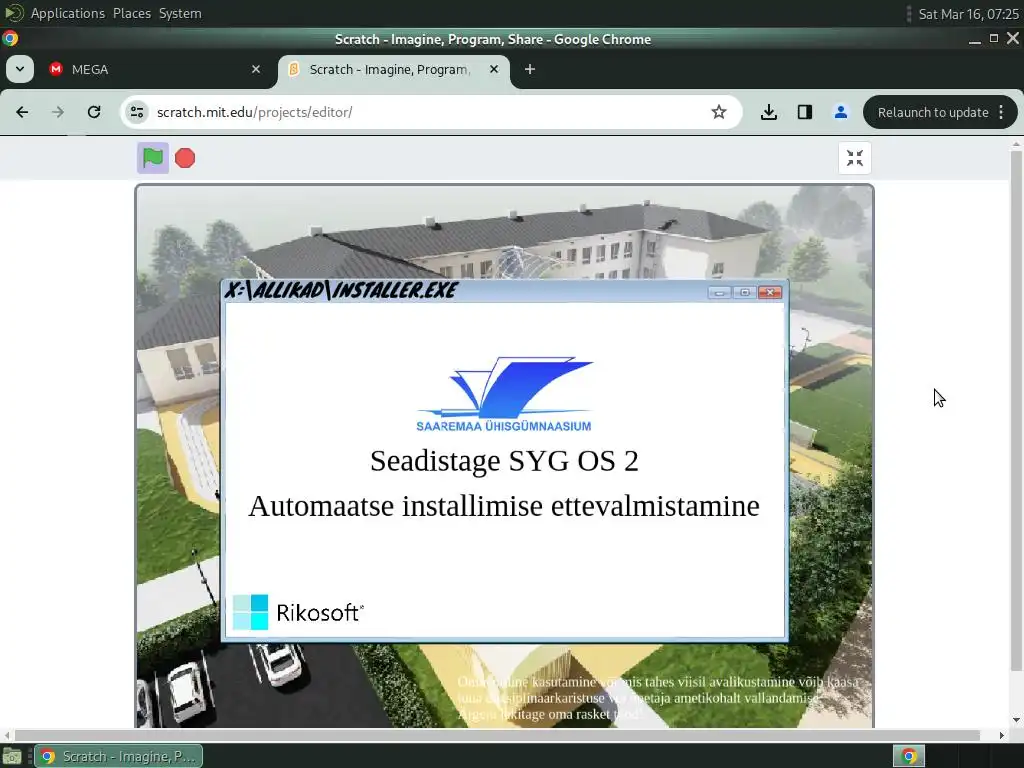Screen dimensions: 1024x768
Task: Open the System menu
Action: [x=180, y=13]
